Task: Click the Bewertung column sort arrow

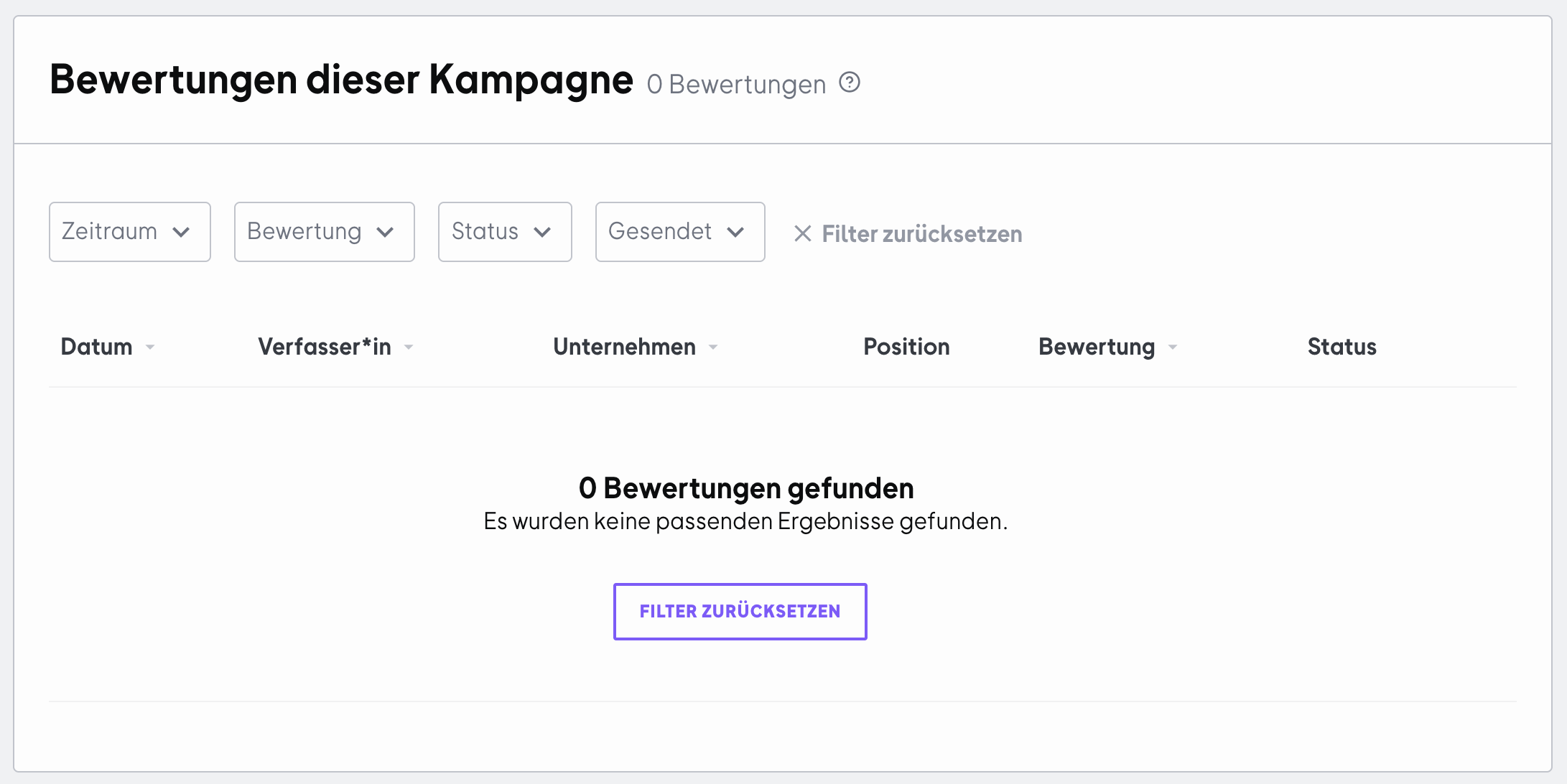Action: 1173,347
